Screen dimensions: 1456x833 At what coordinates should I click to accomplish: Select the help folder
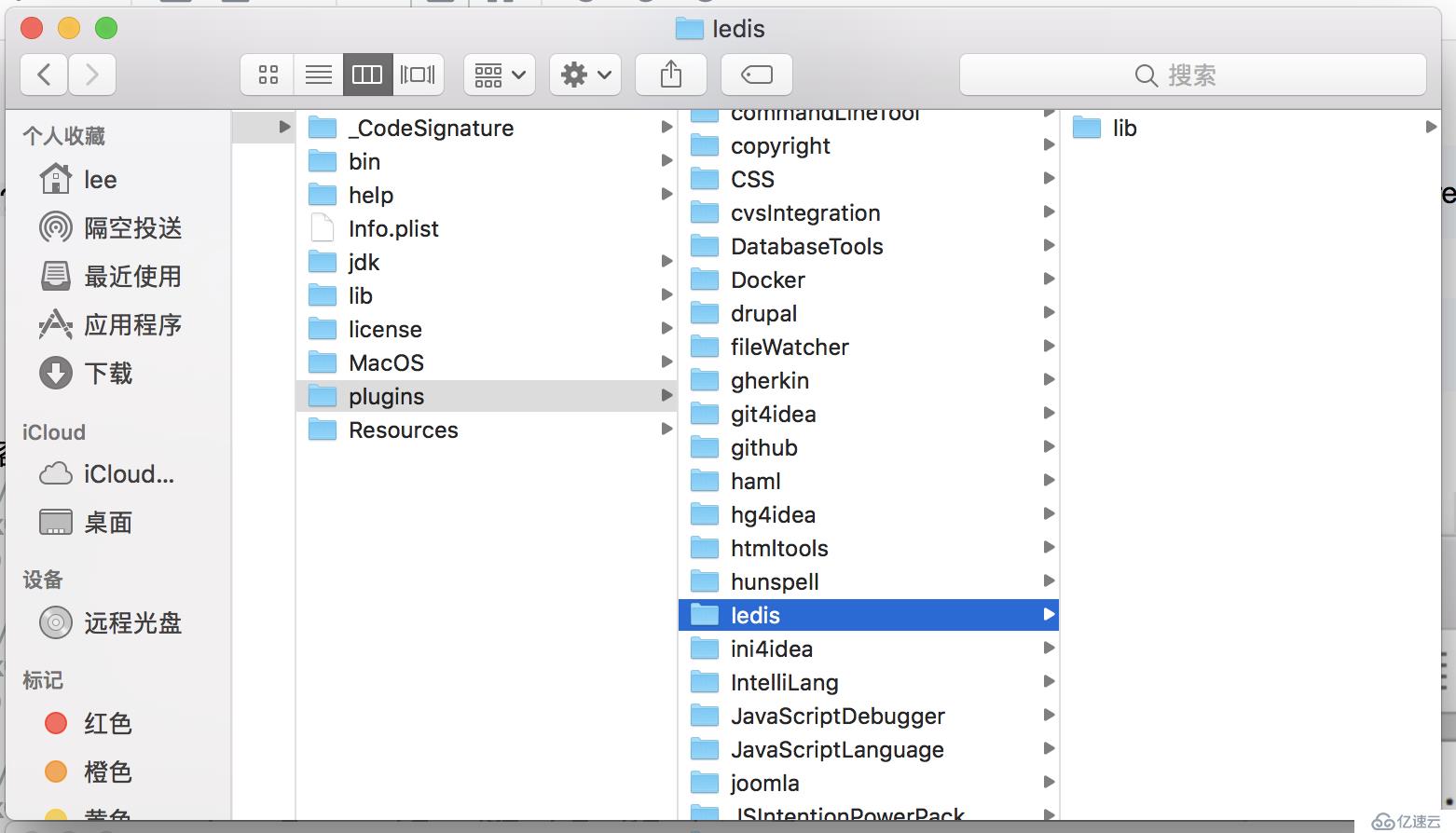pyautogui.click(x=487, y=195)
